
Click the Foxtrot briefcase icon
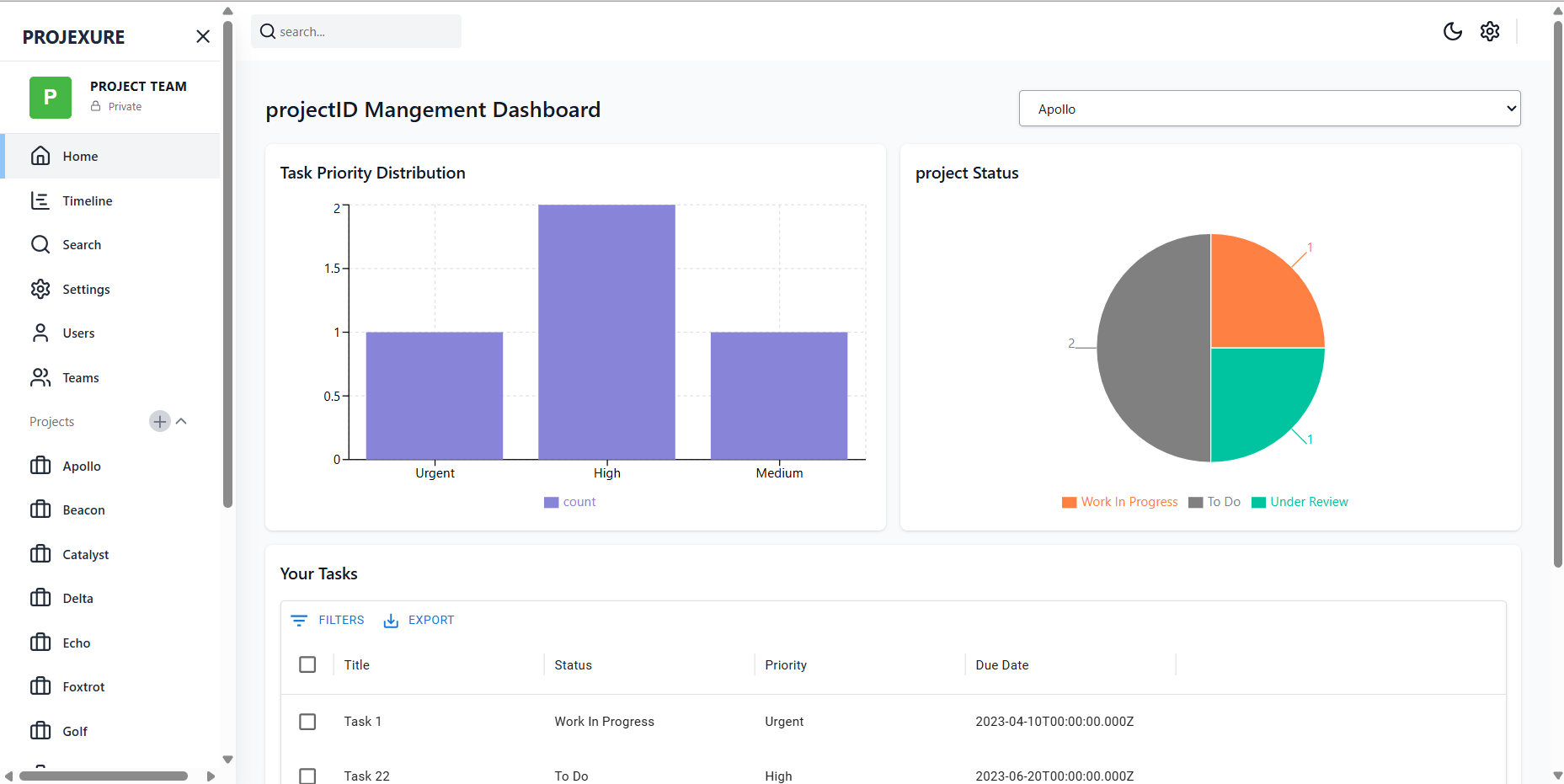(x=40, y=686)
